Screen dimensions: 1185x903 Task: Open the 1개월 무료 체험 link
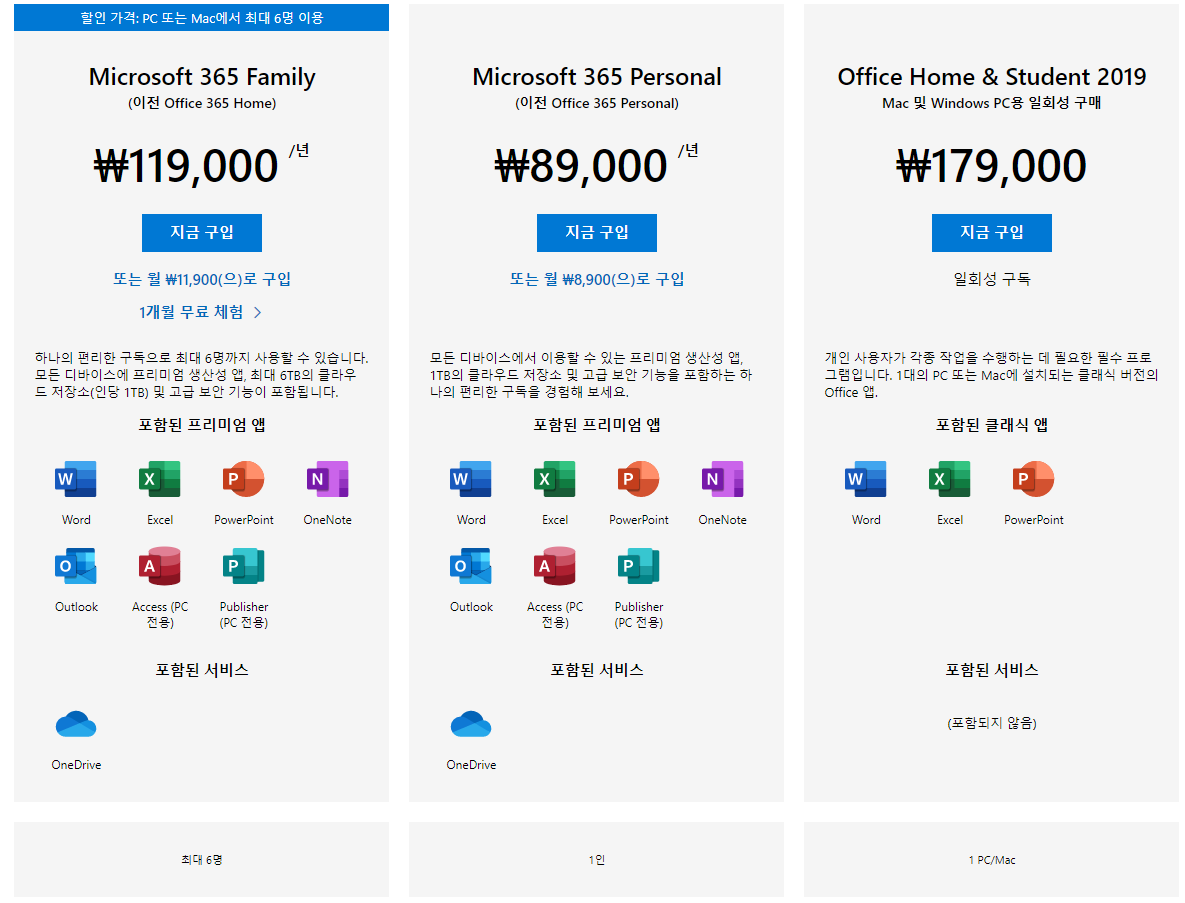191,312
